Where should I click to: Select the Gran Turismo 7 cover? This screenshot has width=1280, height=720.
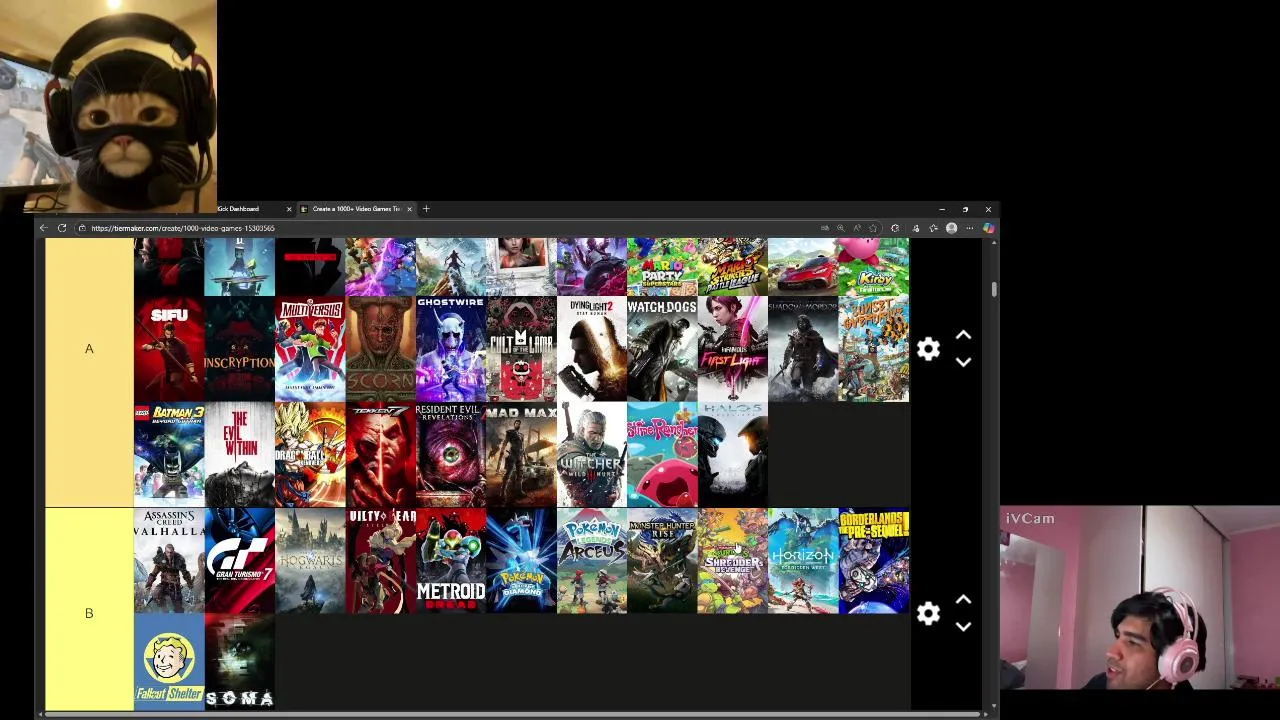pos(239,561)
